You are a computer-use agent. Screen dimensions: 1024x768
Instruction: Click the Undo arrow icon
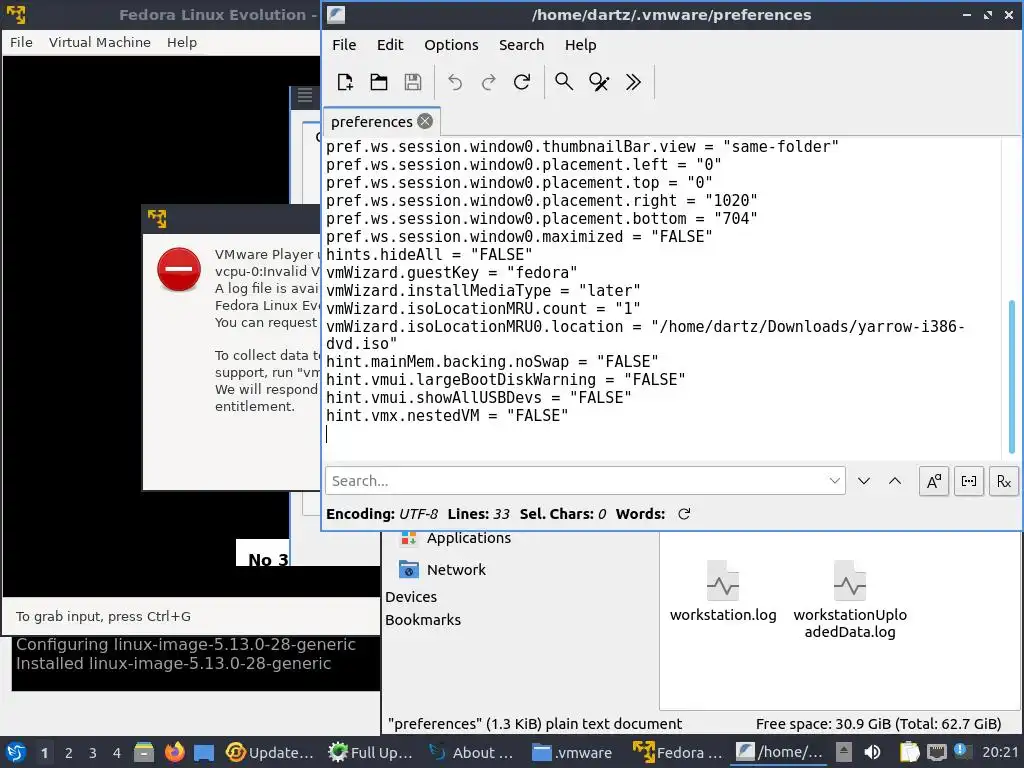tap(455, 82)
